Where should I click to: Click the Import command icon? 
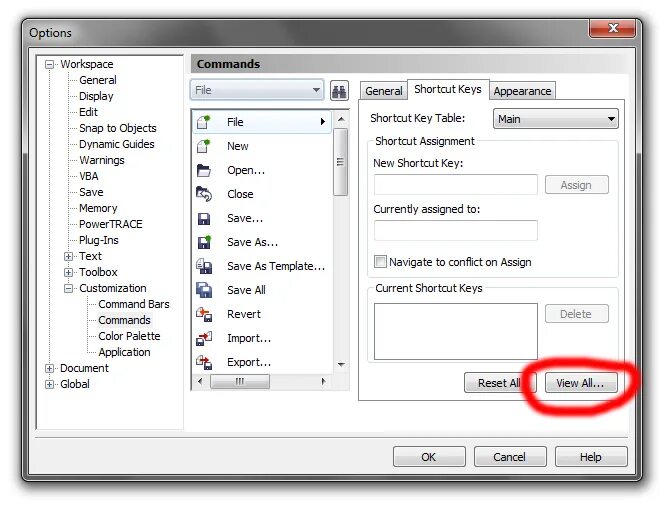point(204,338)
